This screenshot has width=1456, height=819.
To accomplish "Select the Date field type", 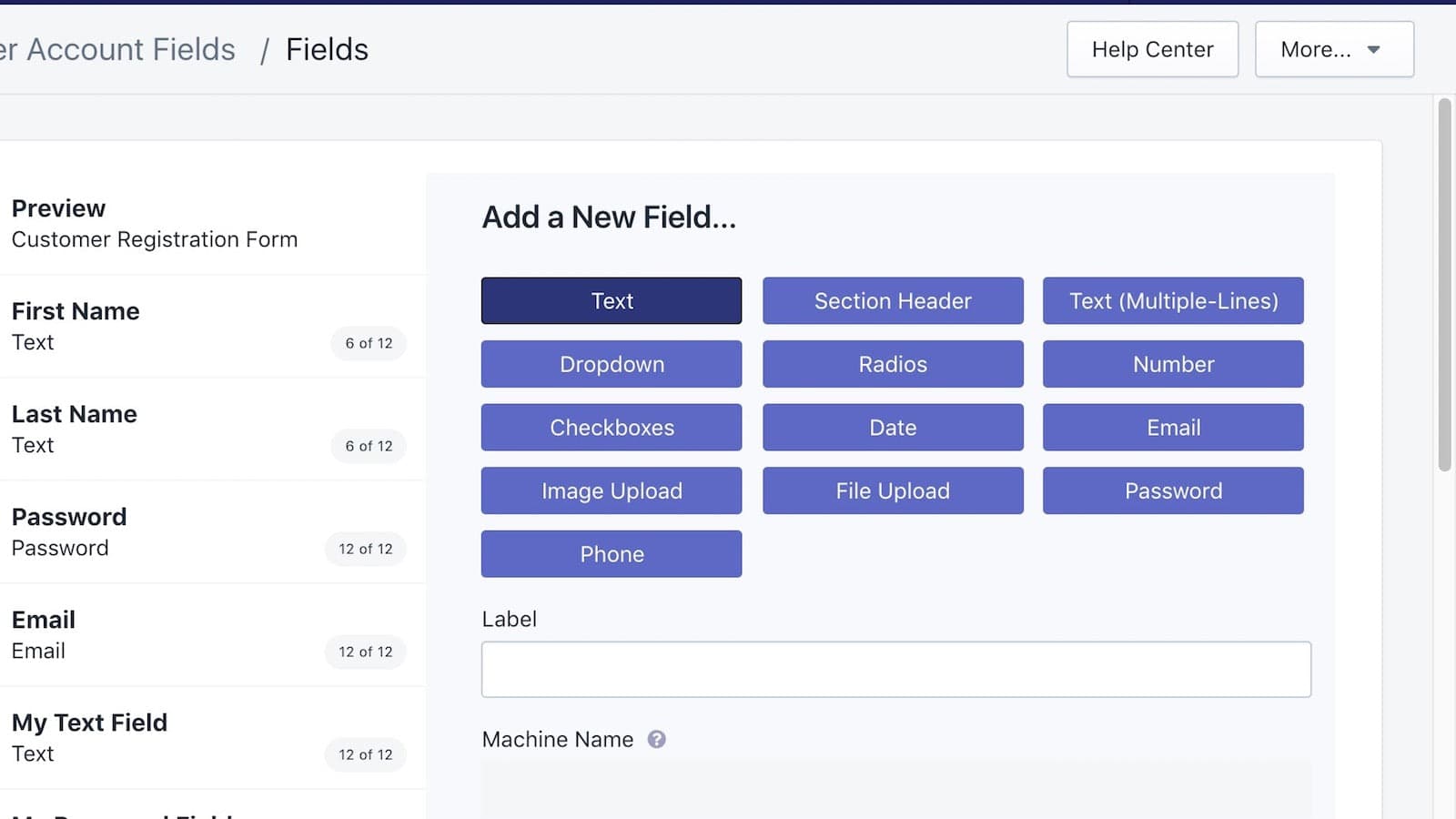I will pos(892,427).
